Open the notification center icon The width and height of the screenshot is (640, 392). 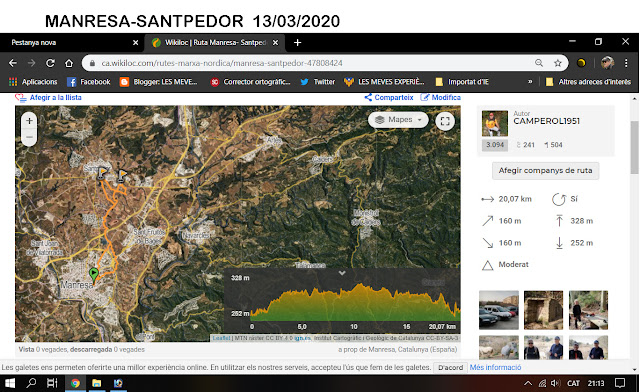pyautogui.click(x=620, y=383)
